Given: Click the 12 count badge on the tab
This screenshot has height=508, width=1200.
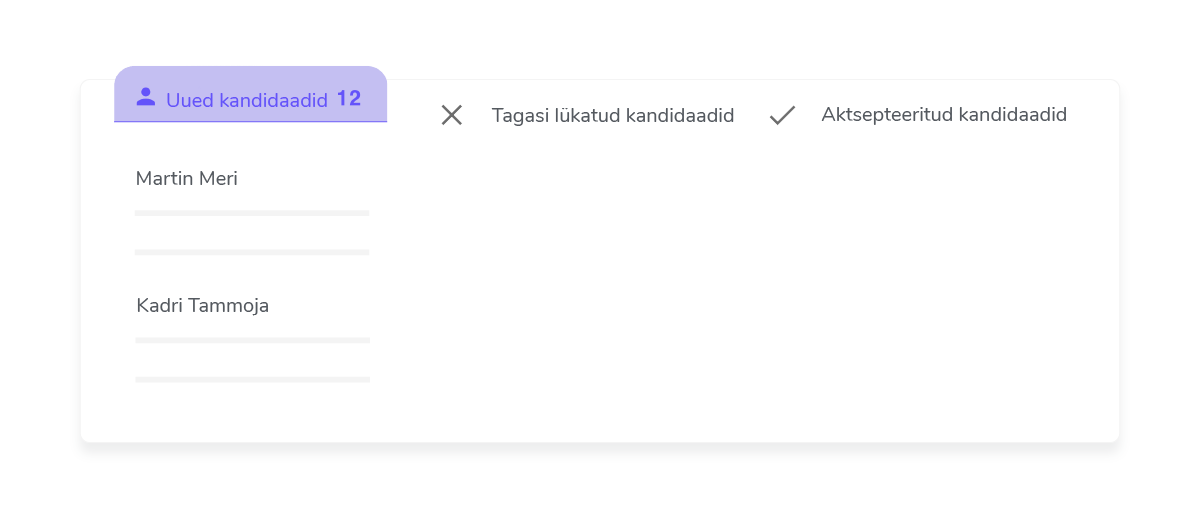Looking at the screenshot, I should [349, 98].
